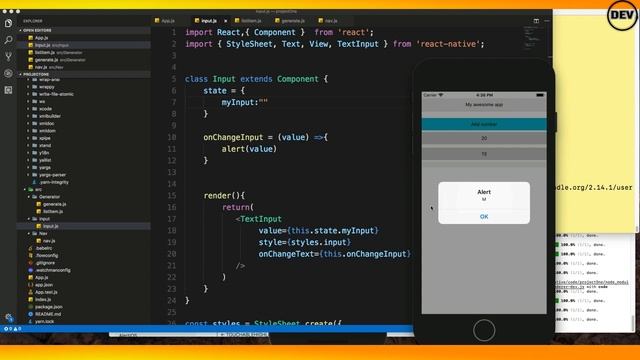
Task: Expand the write-file-atomic folder
Action: [29, 94]
